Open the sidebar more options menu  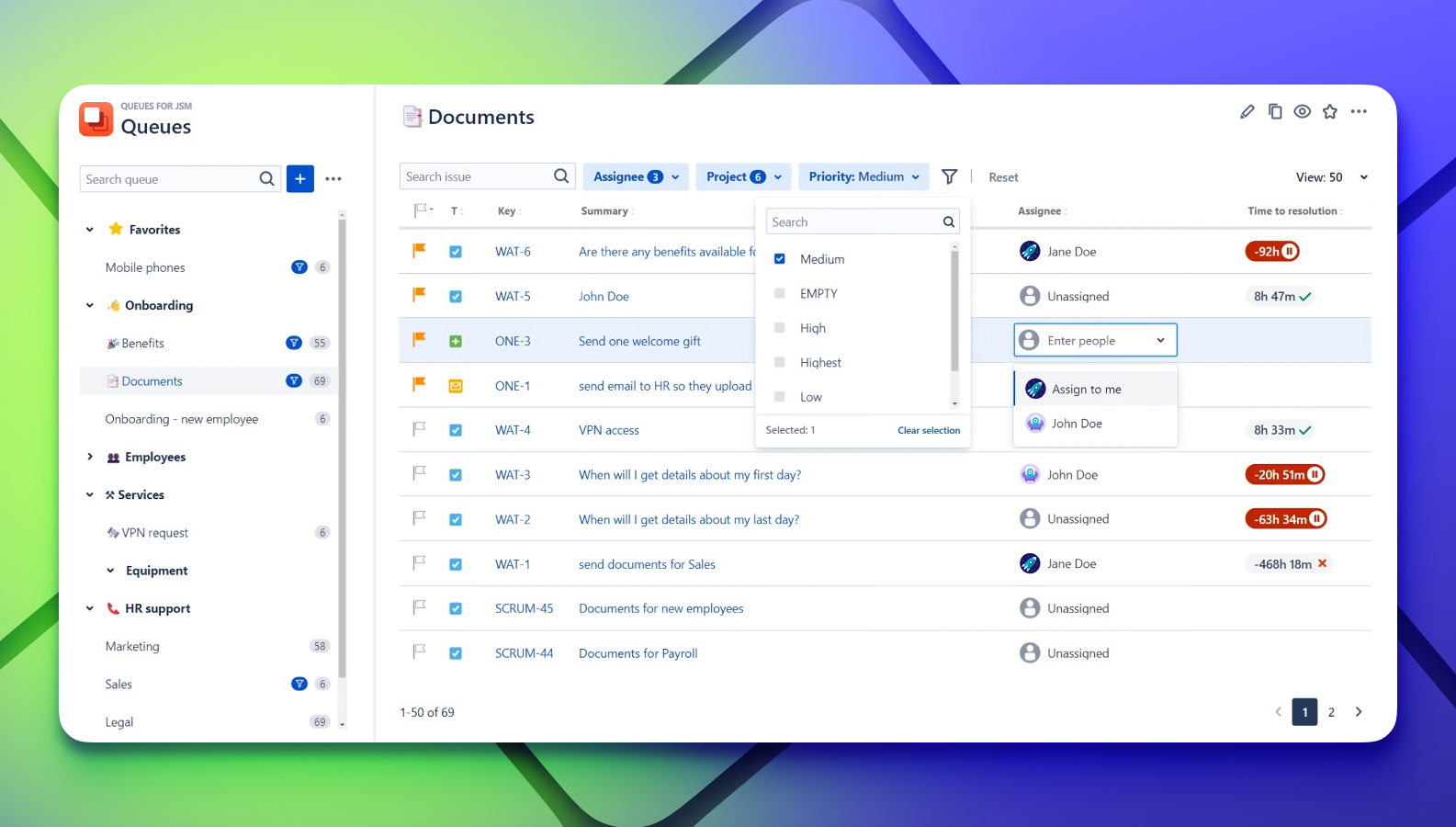click(x=333, y=179)
